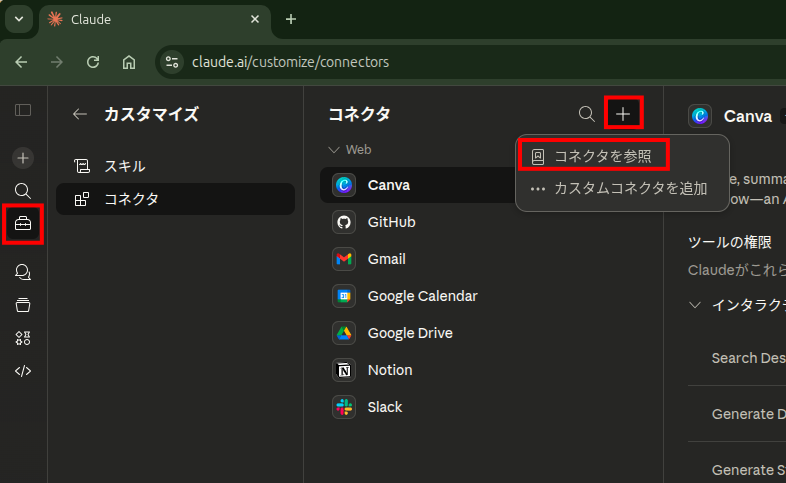Screen dimensions: 786x483
Task: Search connectors with magnifier icon
Action: point(587,115)
